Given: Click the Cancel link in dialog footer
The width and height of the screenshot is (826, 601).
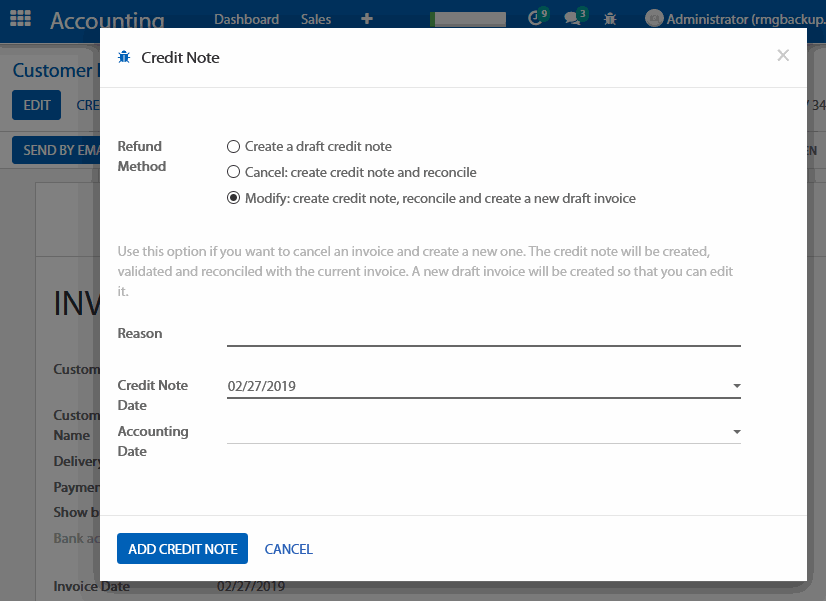Looking at the screenshot, I should pos(288,549).
